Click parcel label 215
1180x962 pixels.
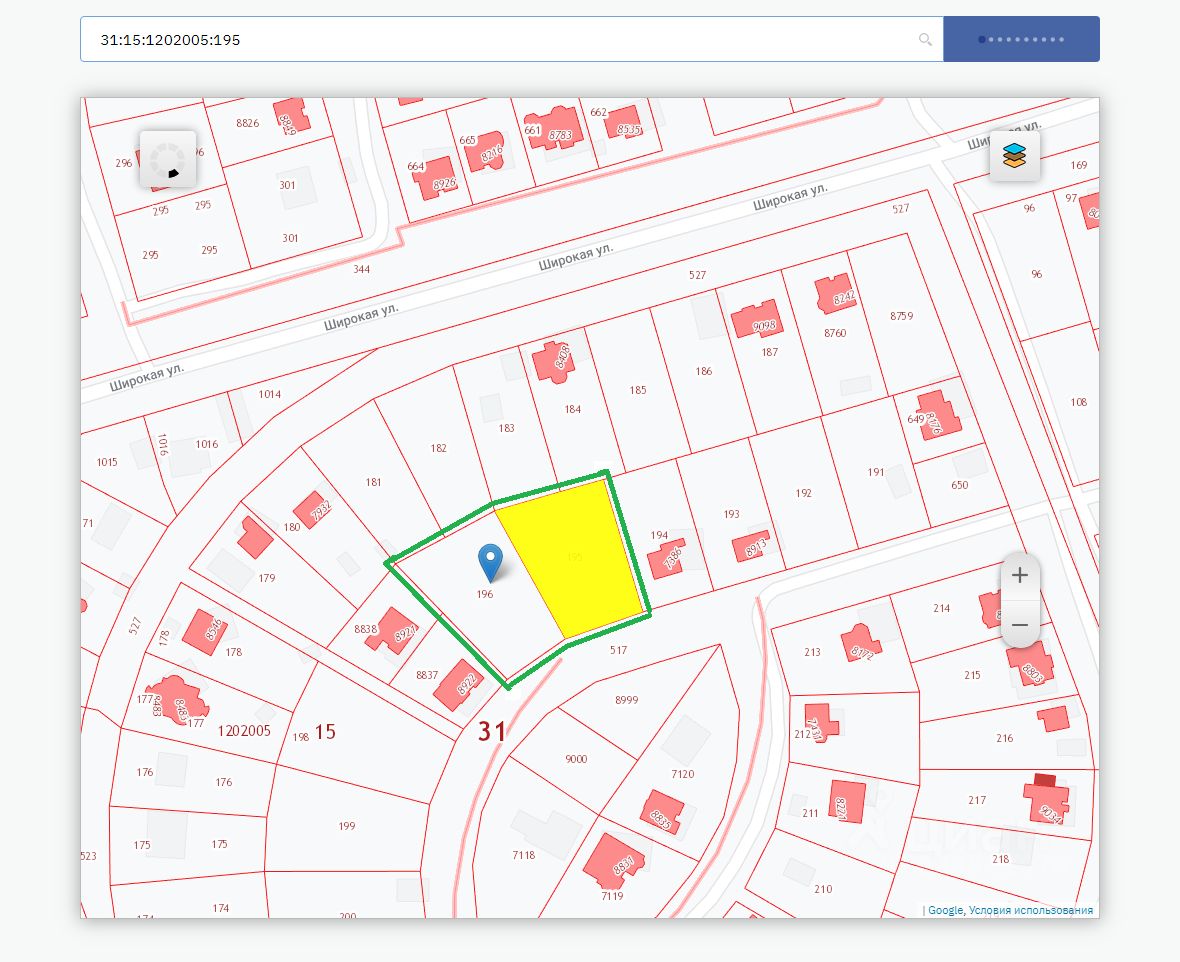[x=972, y=675]
